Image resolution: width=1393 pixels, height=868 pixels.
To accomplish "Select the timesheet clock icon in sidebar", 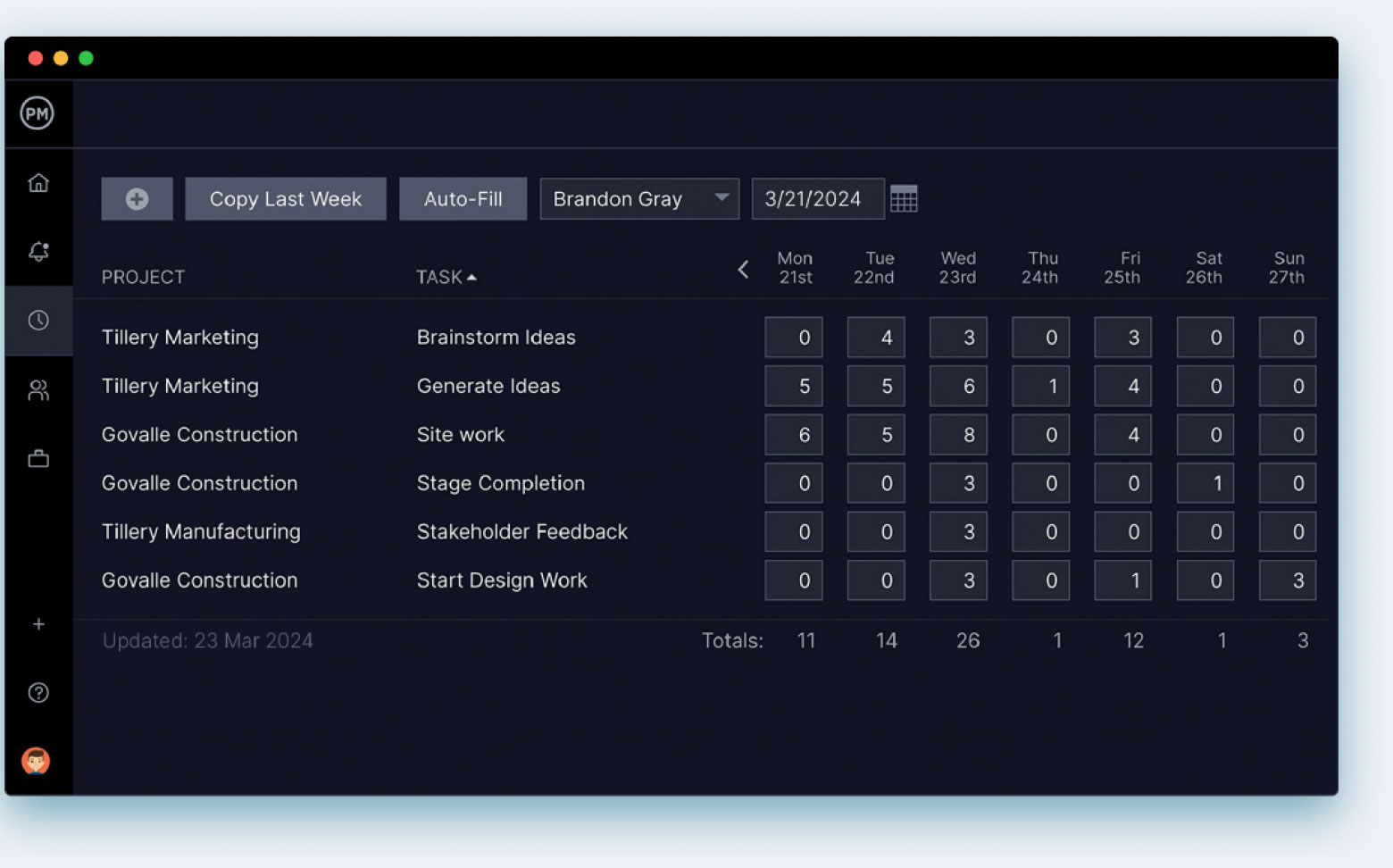I will coord(38,321).
